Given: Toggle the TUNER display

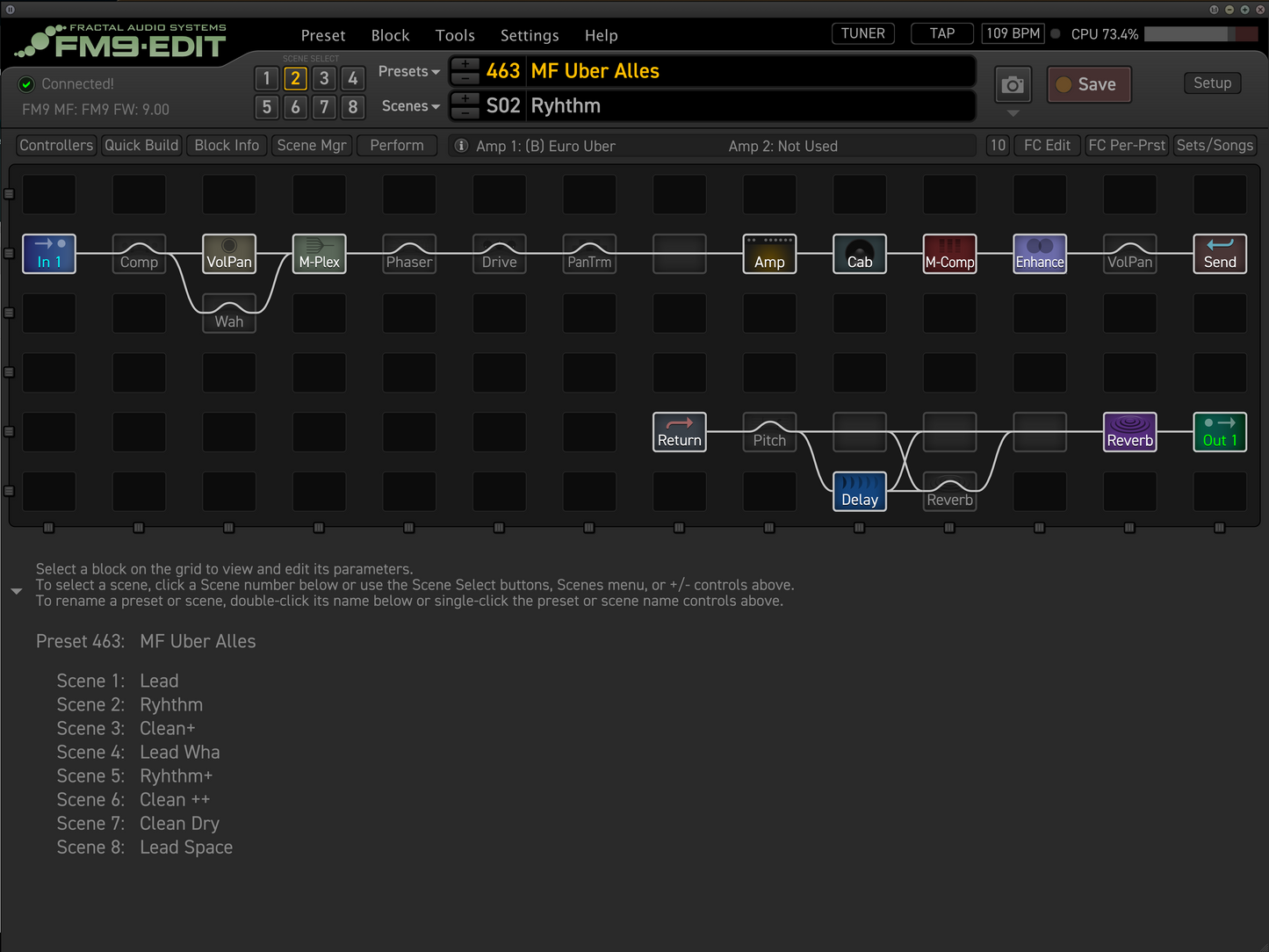Looking at the screenshot, I should pos(862,33).
